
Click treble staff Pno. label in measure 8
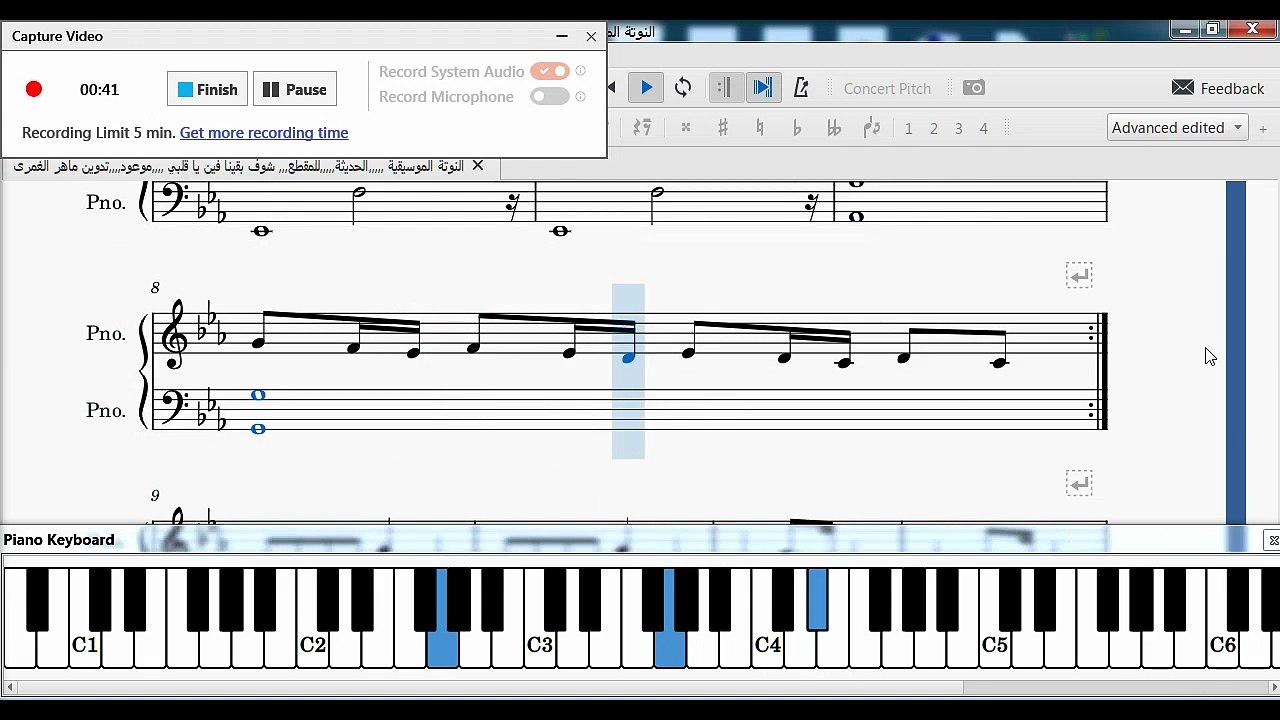coord(106,333)
